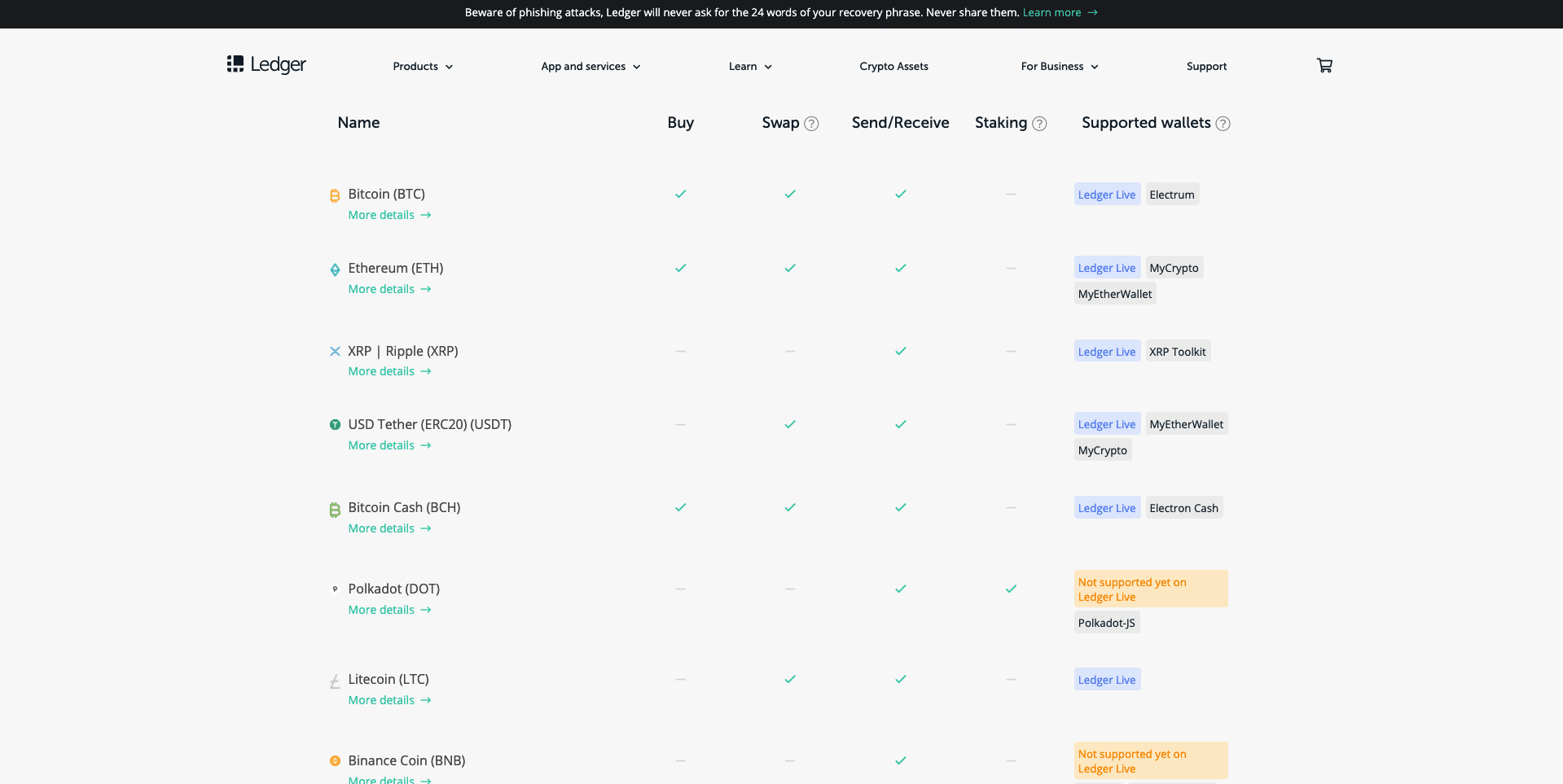Open More details for USD Tether
Screen dimensions: 1563x784
[x=389, y=445]
